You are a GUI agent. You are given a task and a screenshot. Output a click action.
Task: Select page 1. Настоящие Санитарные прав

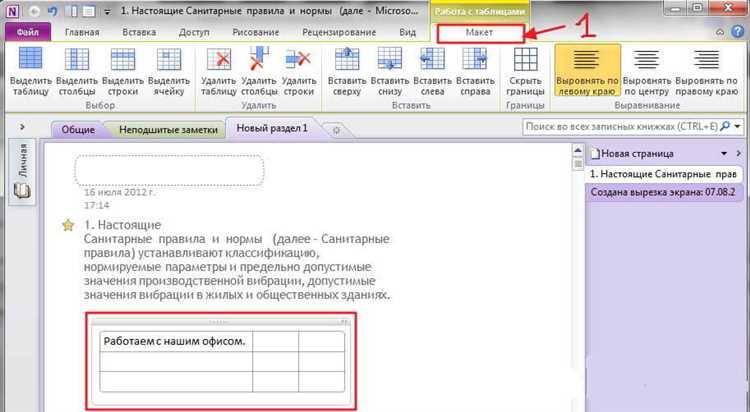663,174
